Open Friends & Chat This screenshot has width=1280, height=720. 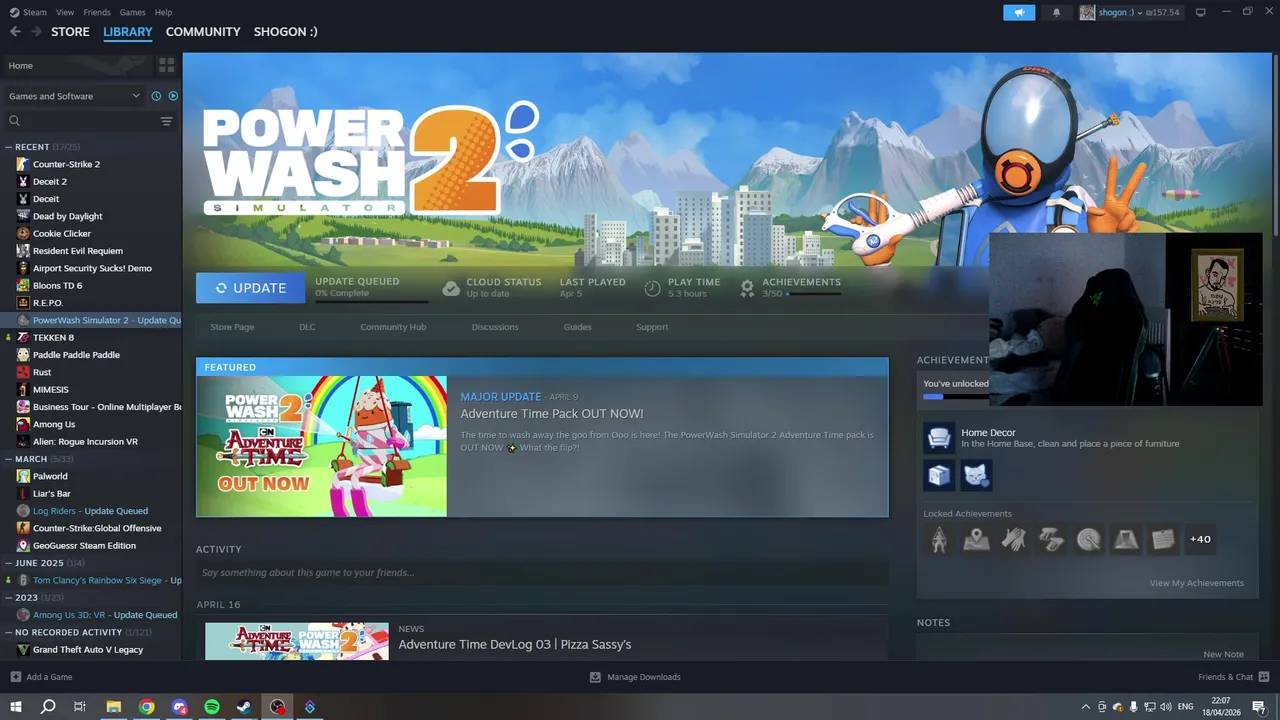[x=1232, y=677]
